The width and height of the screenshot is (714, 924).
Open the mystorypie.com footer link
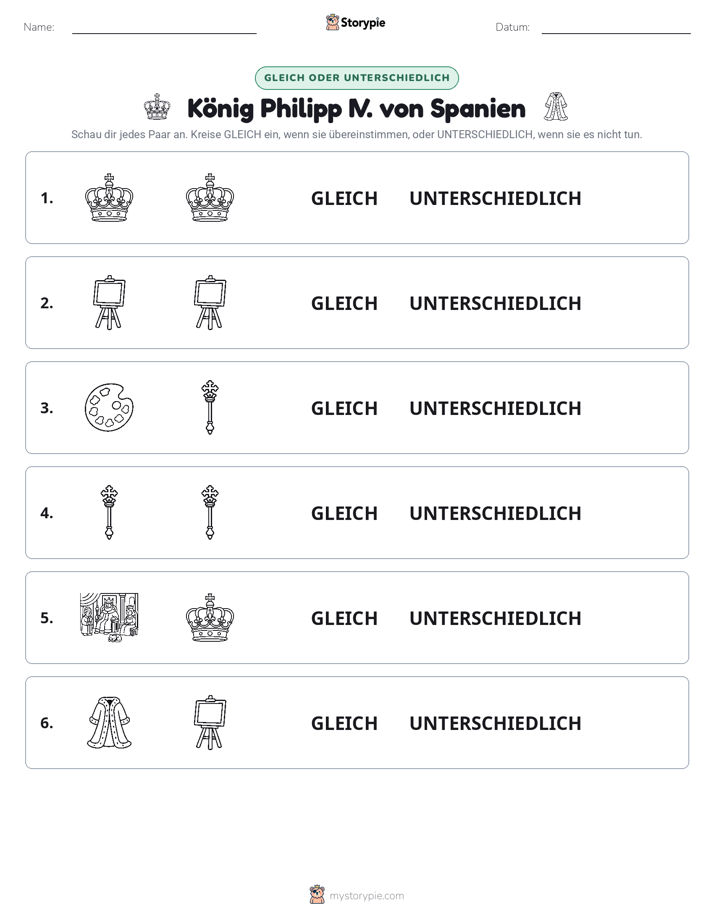click(x=366, y=896)
